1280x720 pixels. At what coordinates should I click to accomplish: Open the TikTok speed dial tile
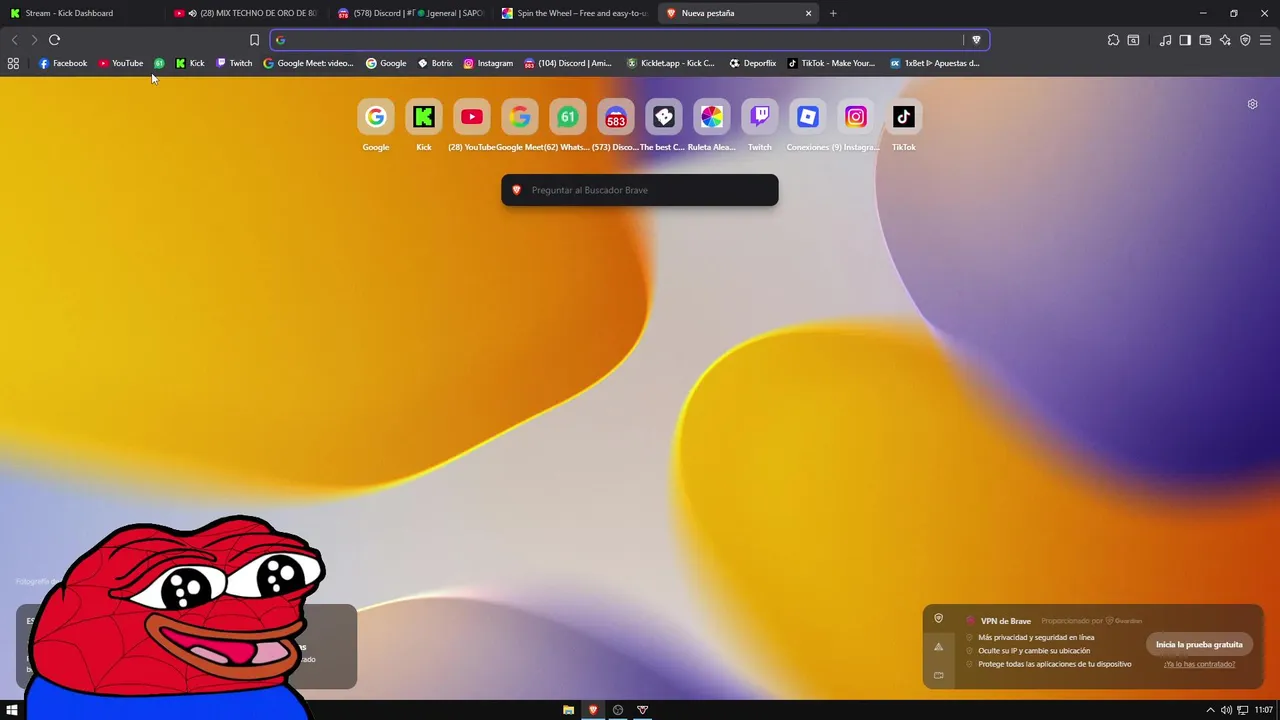[x=904, y=117]
